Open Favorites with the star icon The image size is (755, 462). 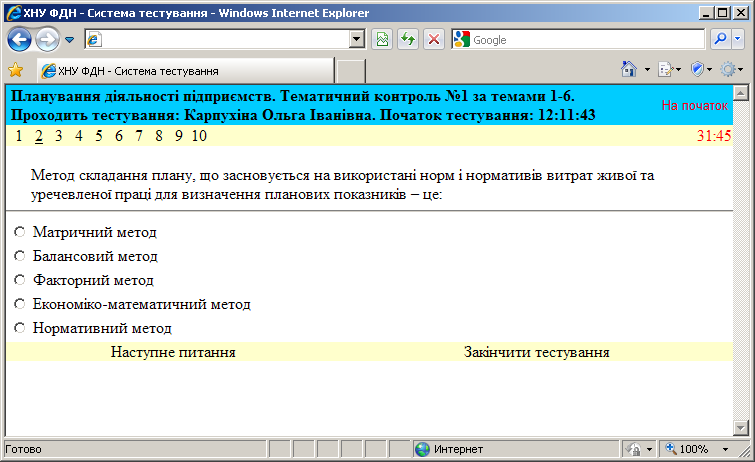click(15, 70)
